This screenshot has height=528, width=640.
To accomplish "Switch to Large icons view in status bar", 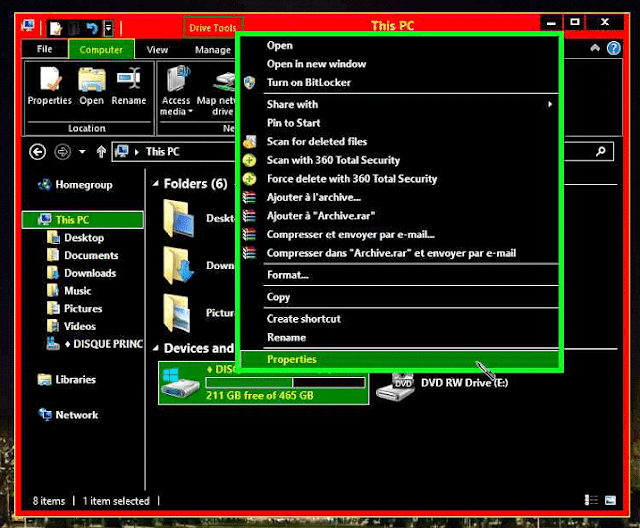I will [x=611, y=500].
